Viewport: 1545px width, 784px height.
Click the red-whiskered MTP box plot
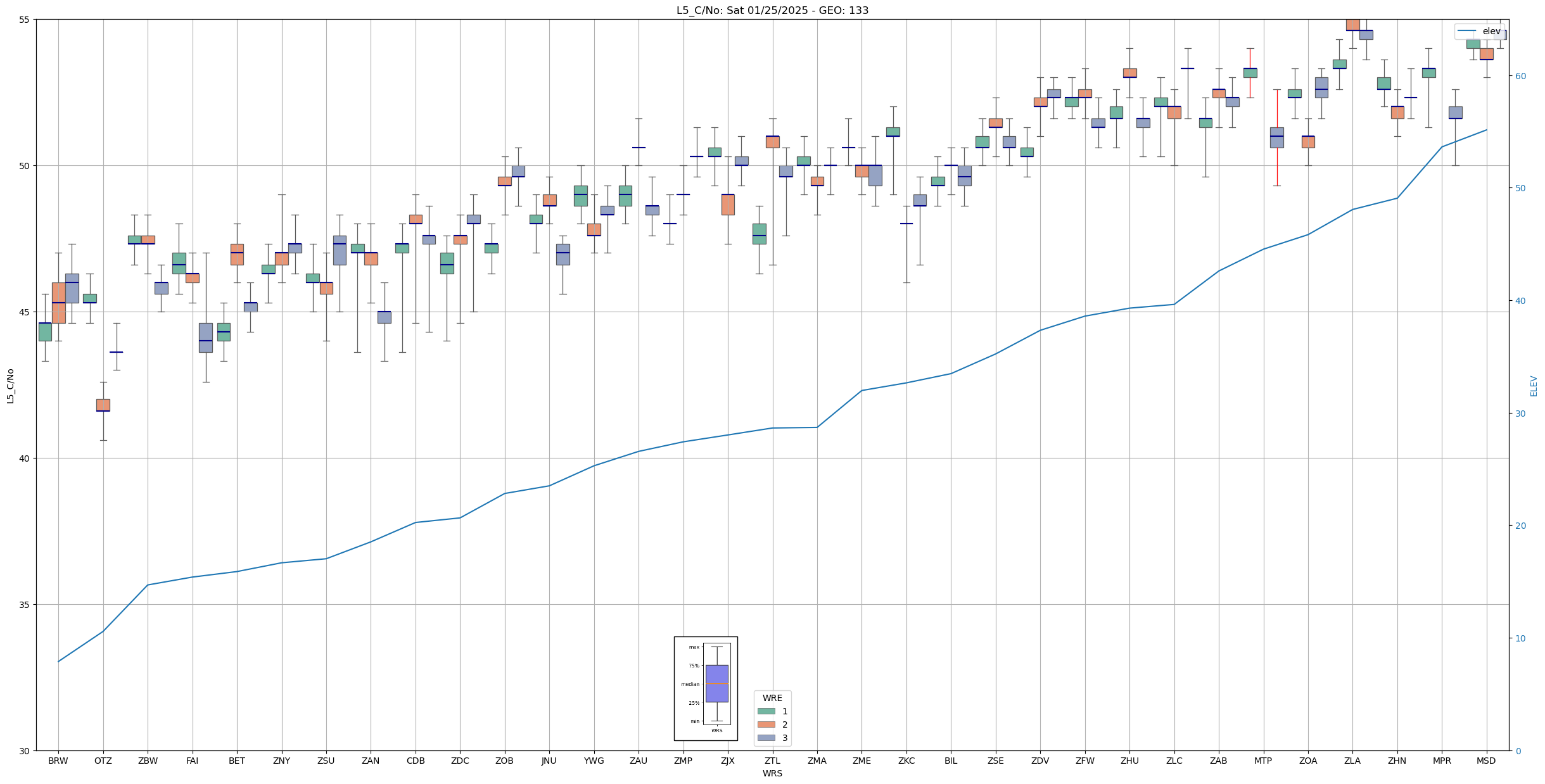pos(1276,137)
